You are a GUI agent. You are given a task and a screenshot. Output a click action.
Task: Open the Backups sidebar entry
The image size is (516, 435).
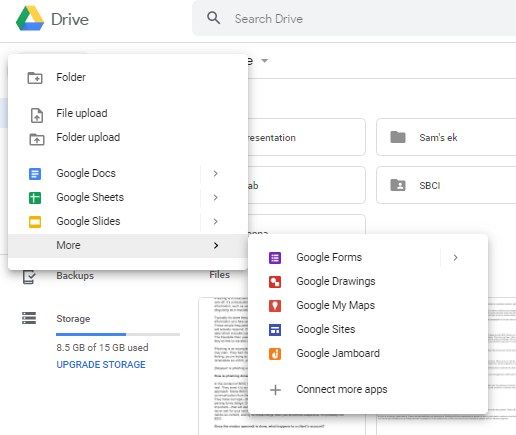pyautogui.click(x=75, y=276)
